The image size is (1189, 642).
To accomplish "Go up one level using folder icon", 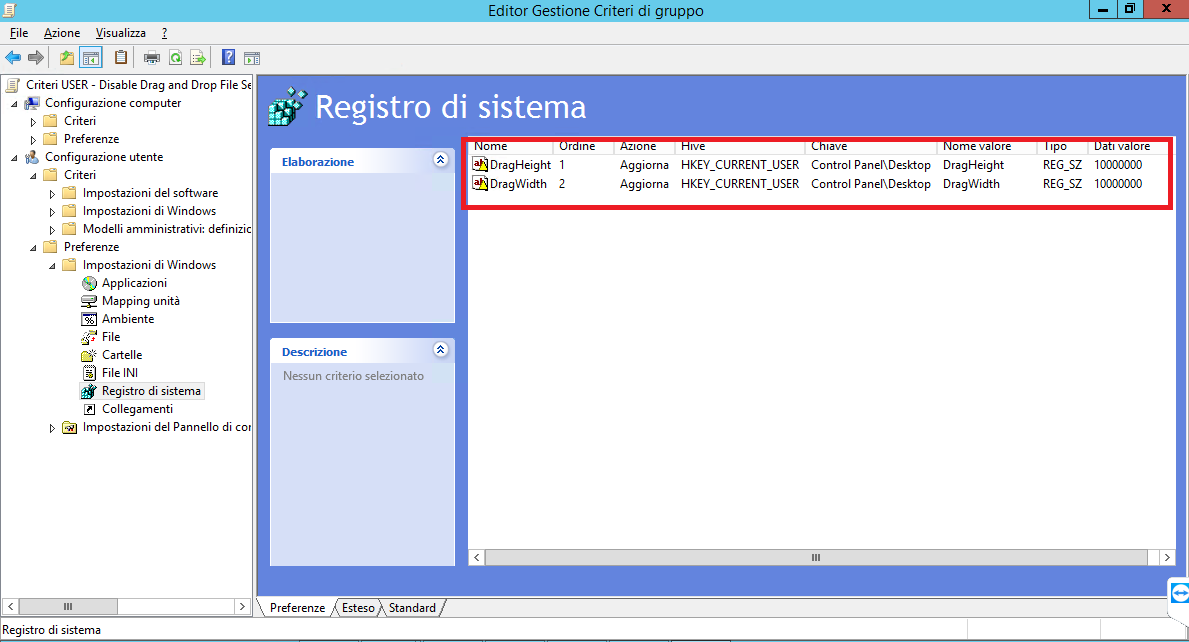I will (67, 58).
